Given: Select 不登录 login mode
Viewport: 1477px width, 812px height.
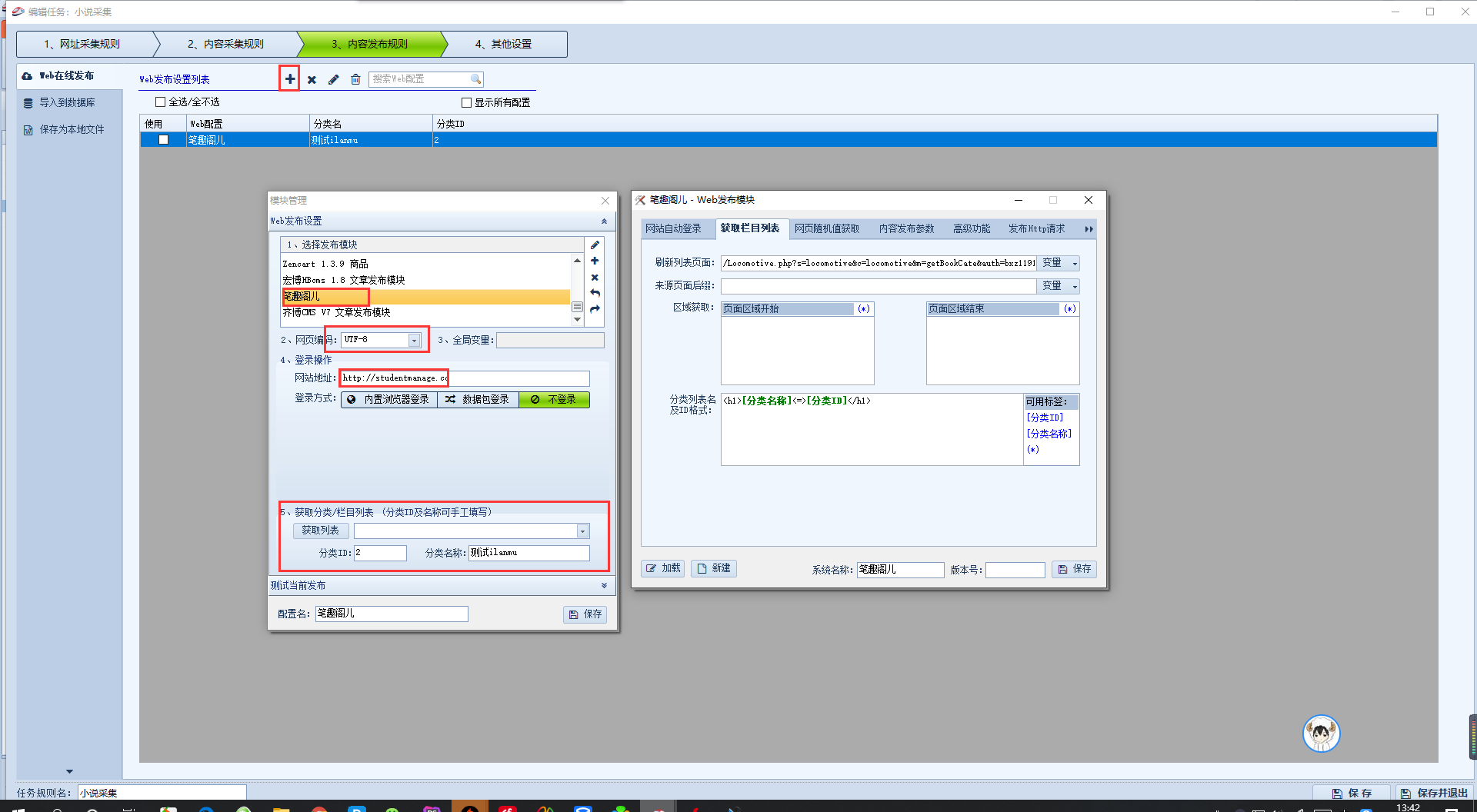Looking at the screenshot, I should click(x=554, y=399).
